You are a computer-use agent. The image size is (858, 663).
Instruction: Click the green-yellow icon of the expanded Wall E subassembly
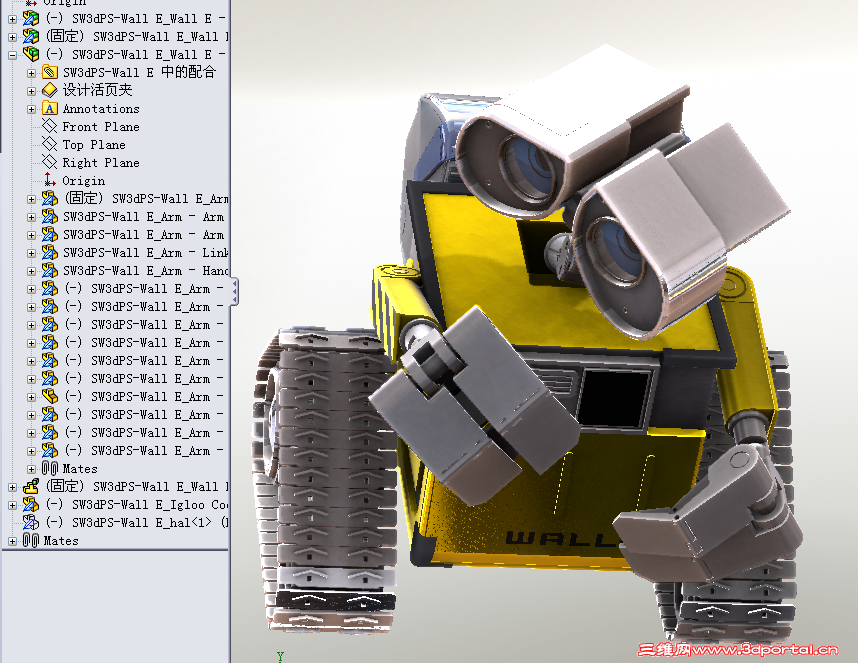click(x=31, y=54)
